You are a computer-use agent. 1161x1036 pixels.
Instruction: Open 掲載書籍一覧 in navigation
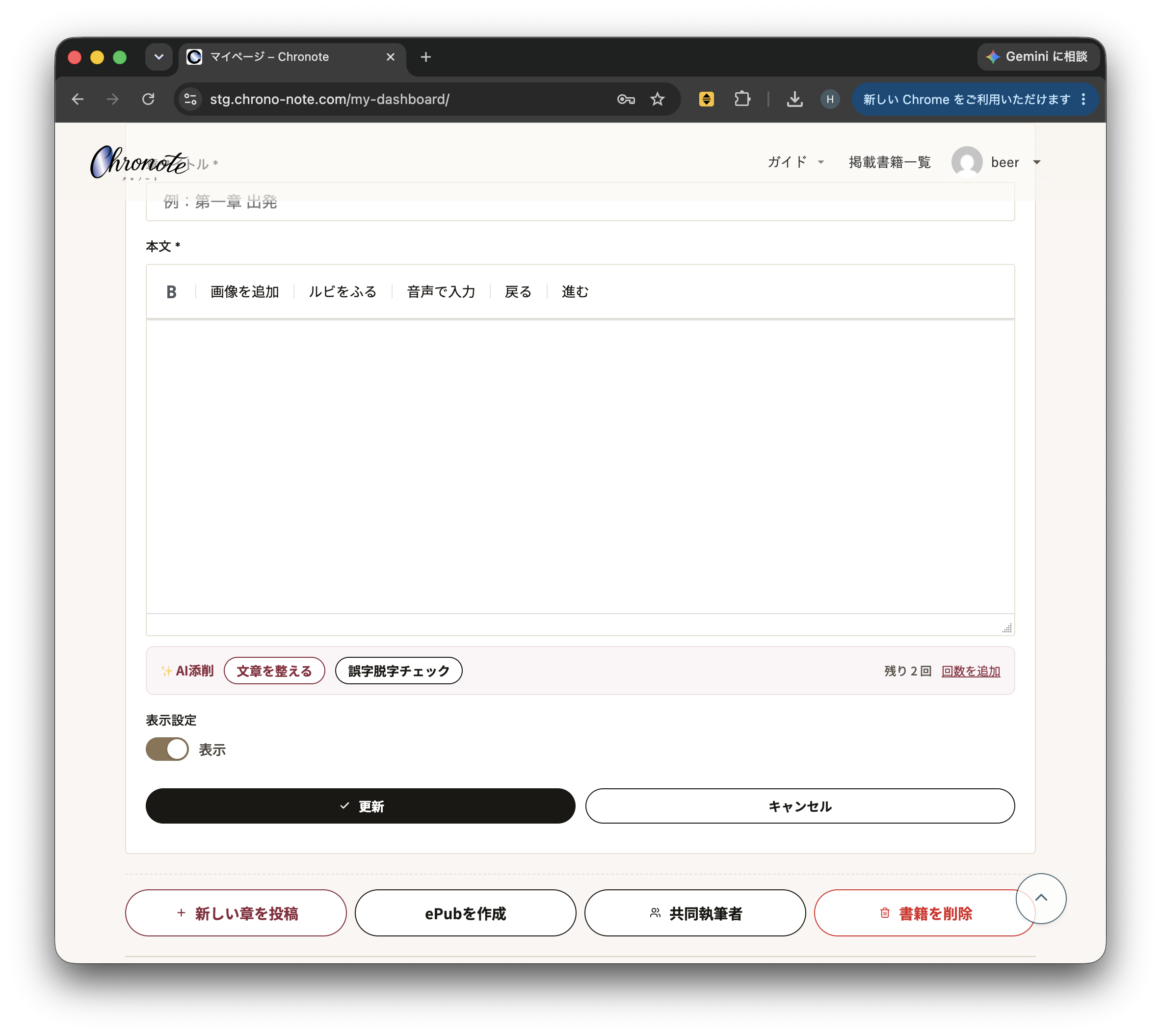(x=889, y=162)
